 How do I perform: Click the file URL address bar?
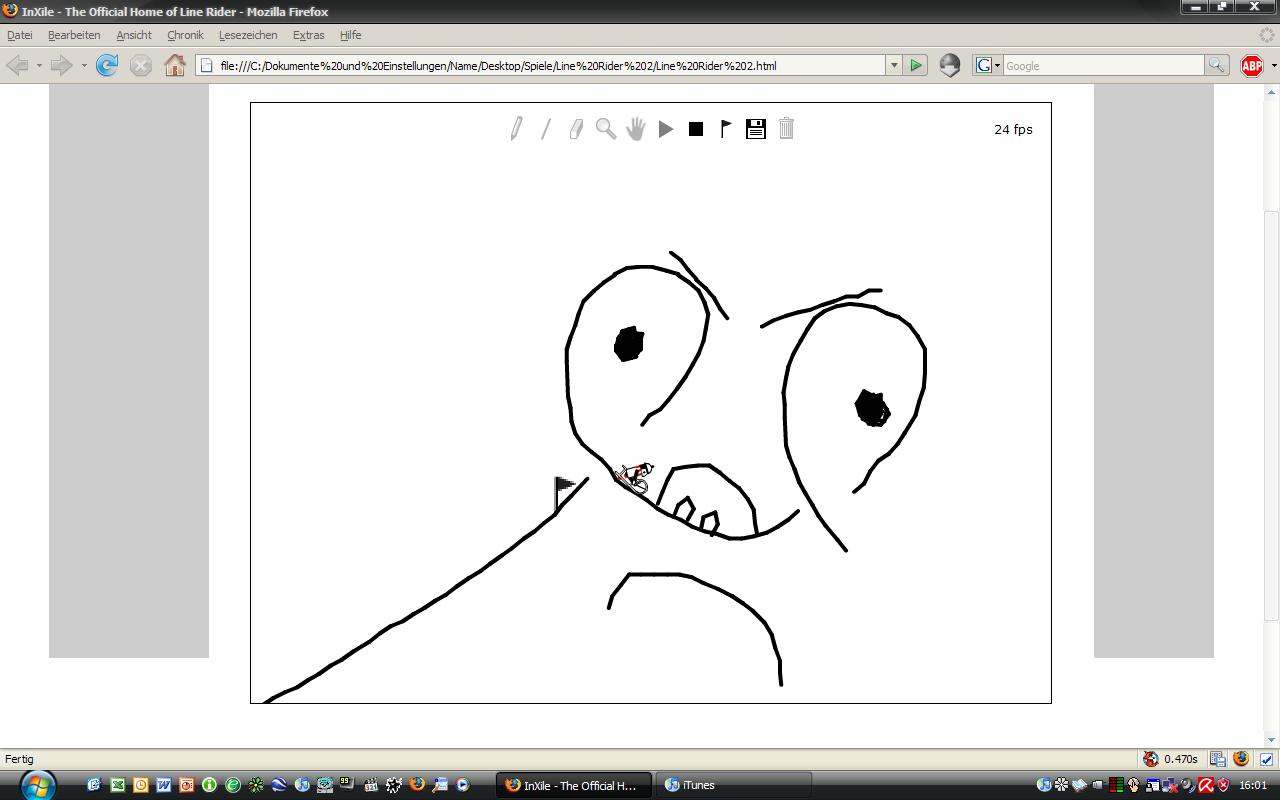click(540, 66)
